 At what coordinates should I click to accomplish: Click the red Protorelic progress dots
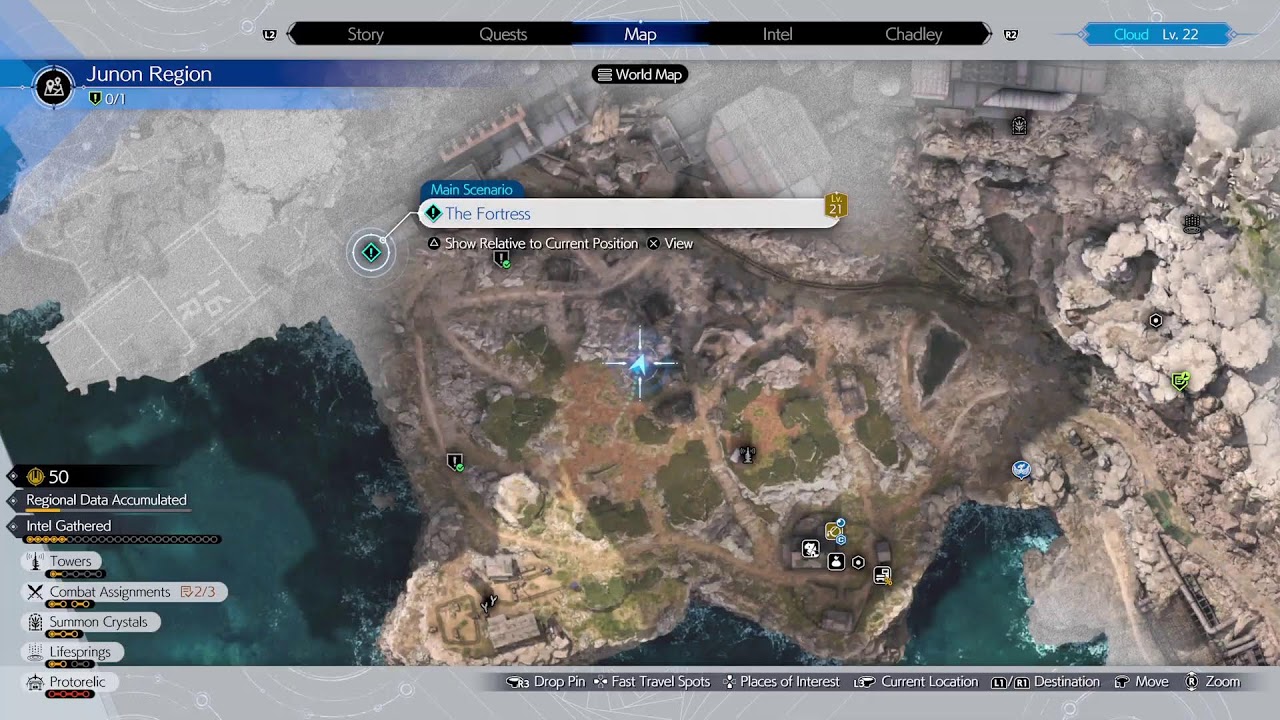[72, 694]
